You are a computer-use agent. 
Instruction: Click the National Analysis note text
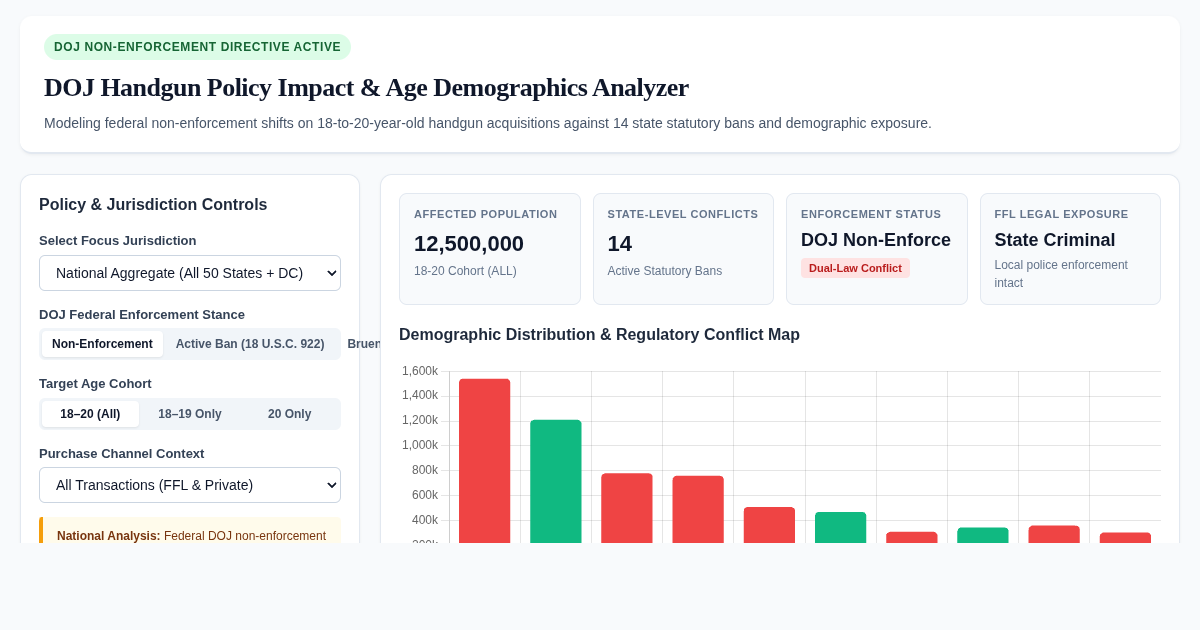[x=191, y=535]
